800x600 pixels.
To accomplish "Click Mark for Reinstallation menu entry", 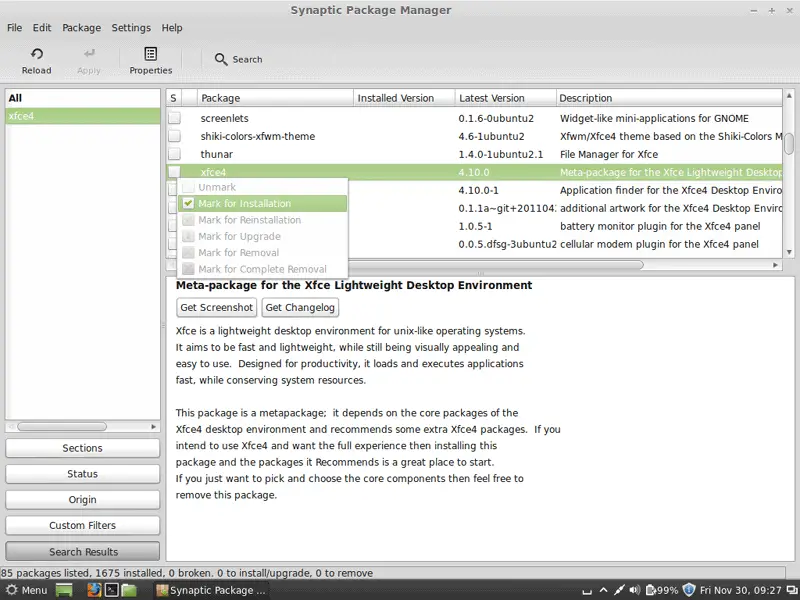I will (262, 220).
